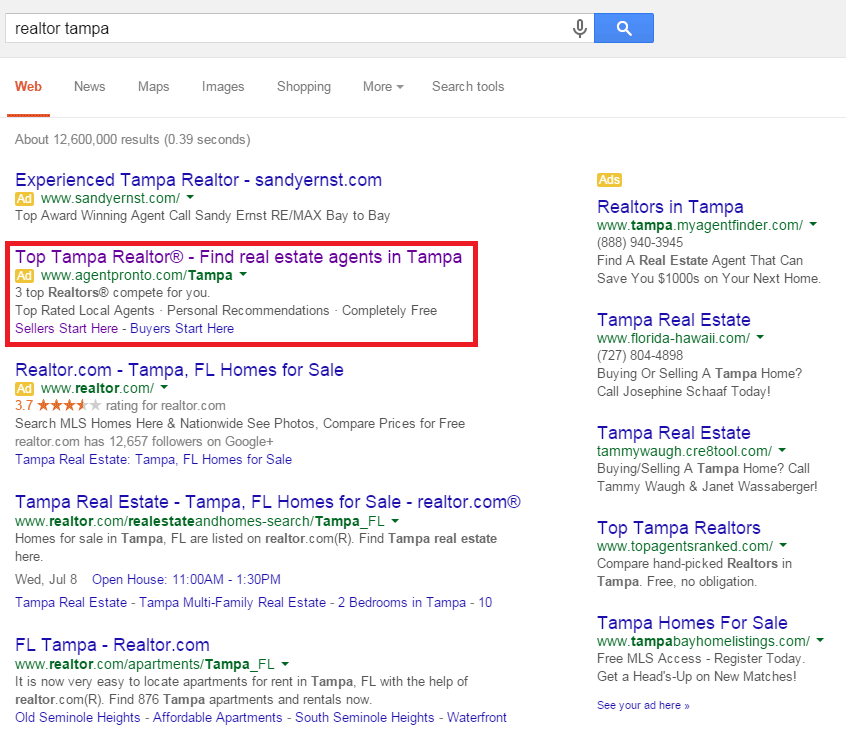Click the See your ad here link
The image size is (846, 735).
pos(642,705)
